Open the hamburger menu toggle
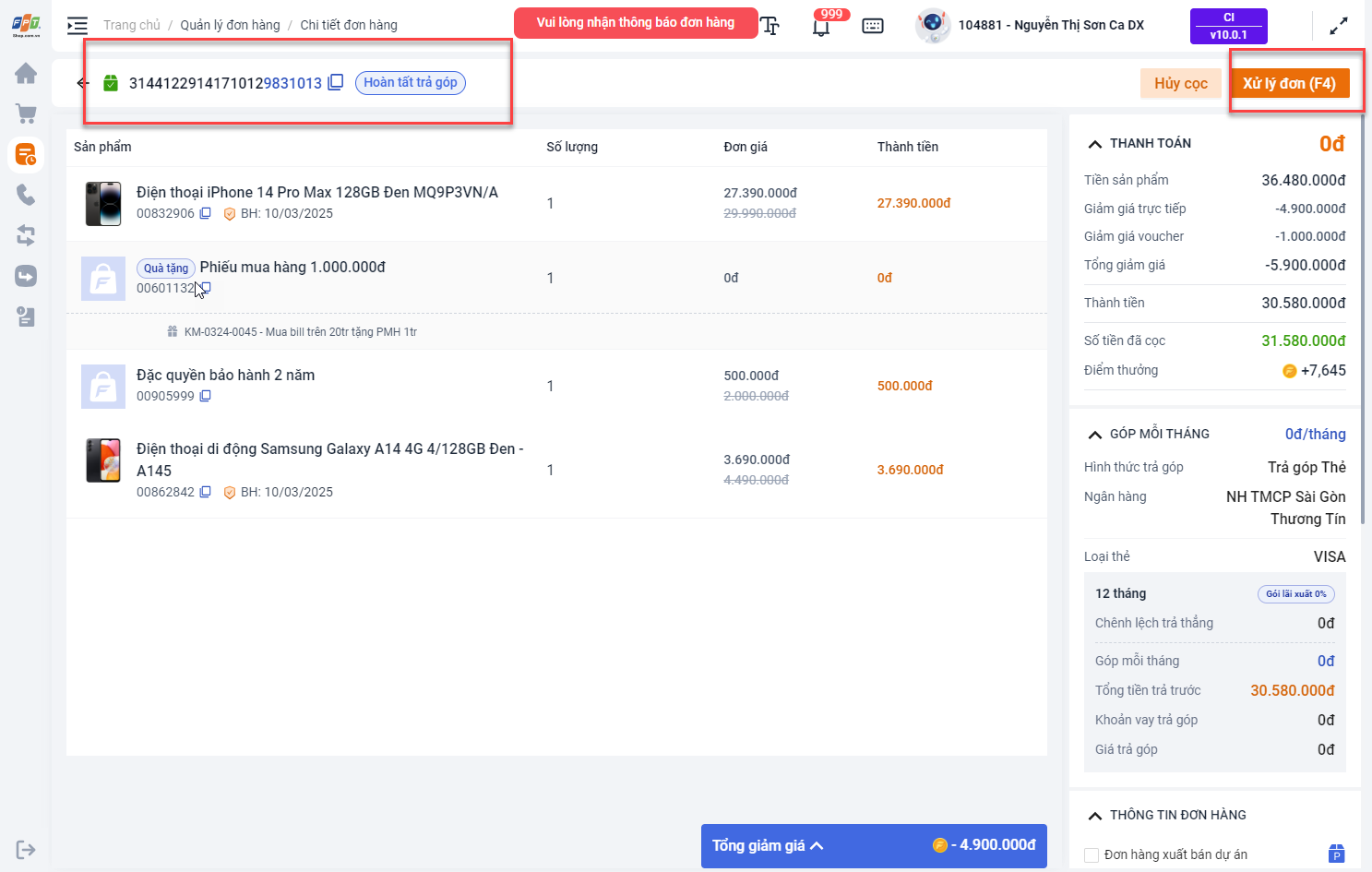Screen dimensions: 1372x872 78,25
